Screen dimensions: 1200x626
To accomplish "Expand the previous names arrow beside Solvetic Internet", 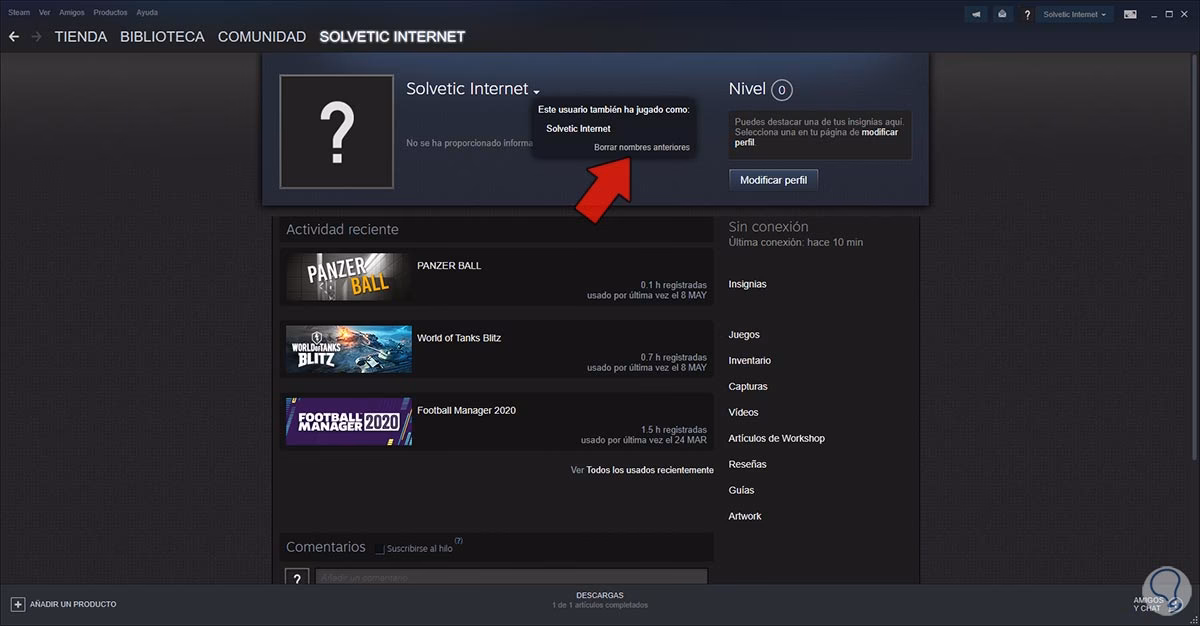I will (537, 92).
